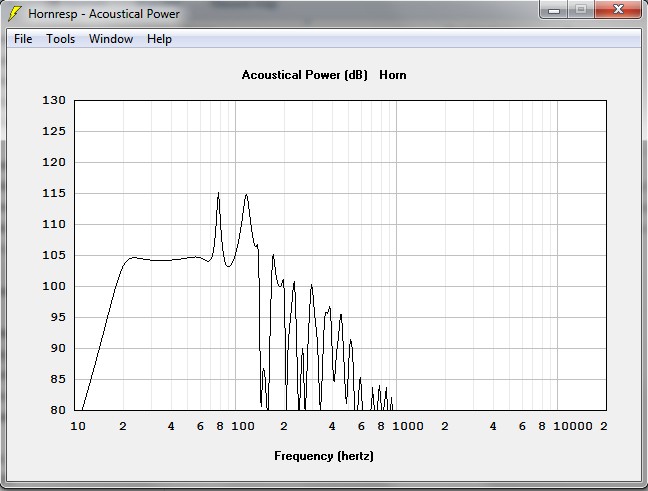Click the 105 dB axis label
The image size is (648, 491).
(x=54, y=255)
